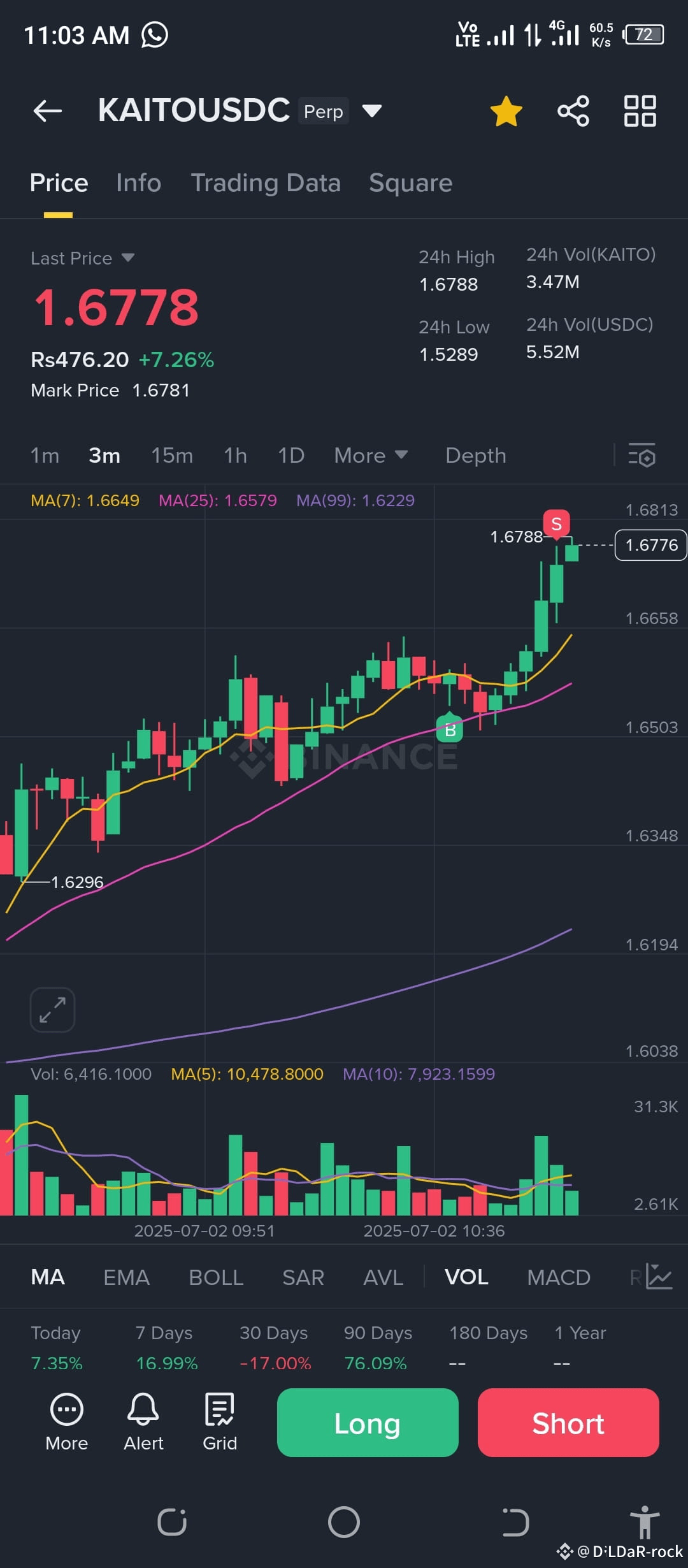Screen dimensions: 688x1568
Task: Tap the red Short button
Action: 568,1422
